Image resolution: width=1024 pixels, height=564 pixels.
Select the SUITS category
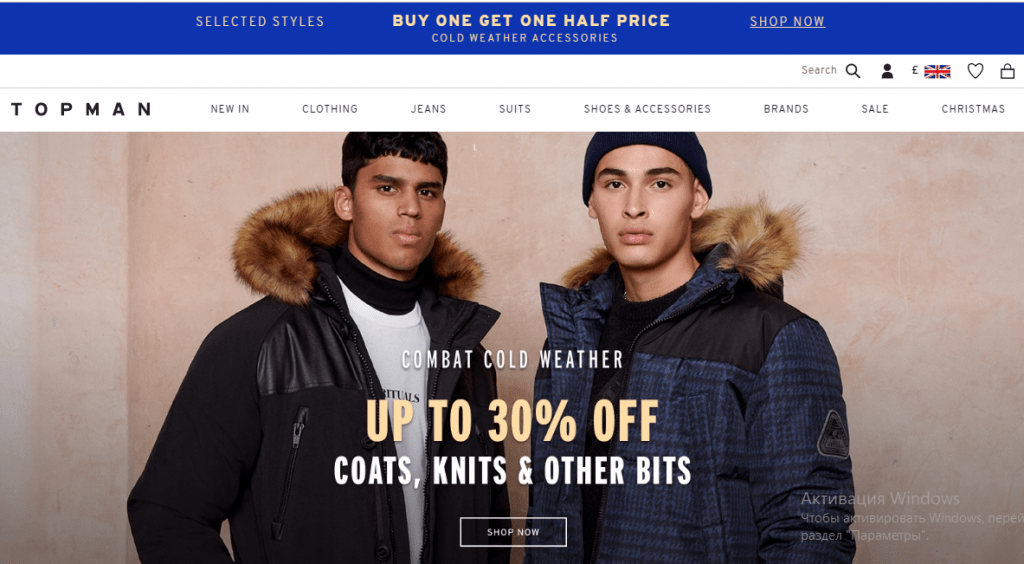pyautogui.click(x=515, y=109)
